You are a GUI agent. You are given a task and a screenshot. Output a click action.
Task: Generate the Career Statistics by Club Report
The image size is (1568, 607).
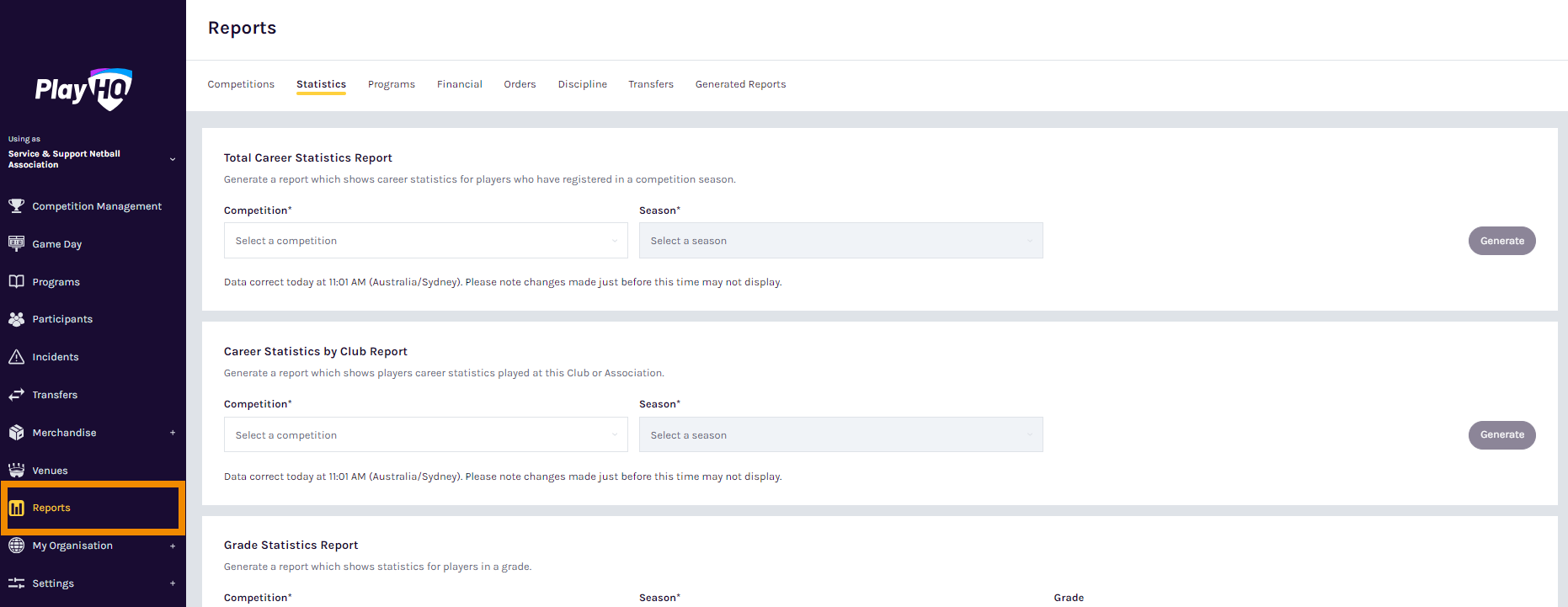1501,434
